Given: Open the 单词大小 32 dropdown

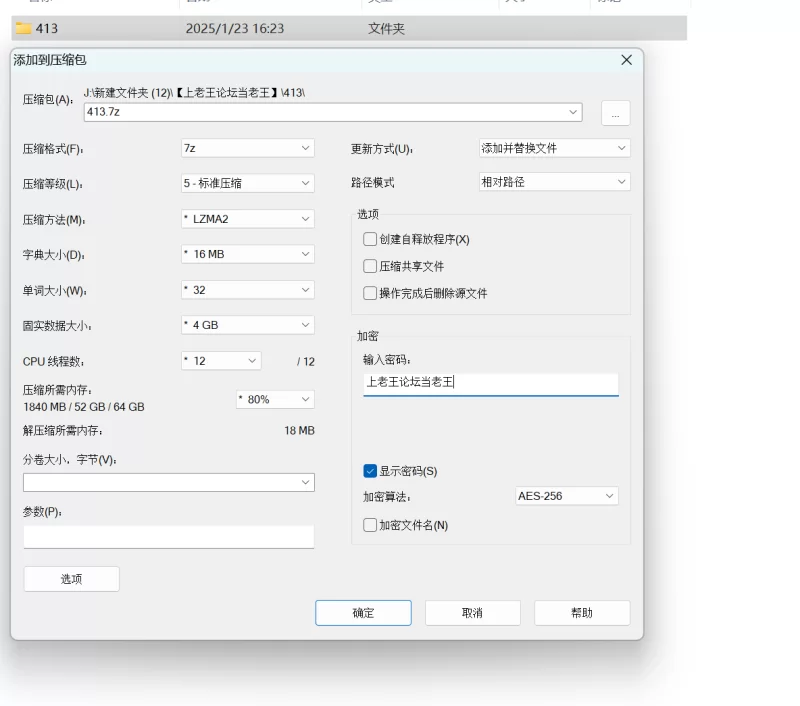Looking at the screenshot, I should coord(248,290).
